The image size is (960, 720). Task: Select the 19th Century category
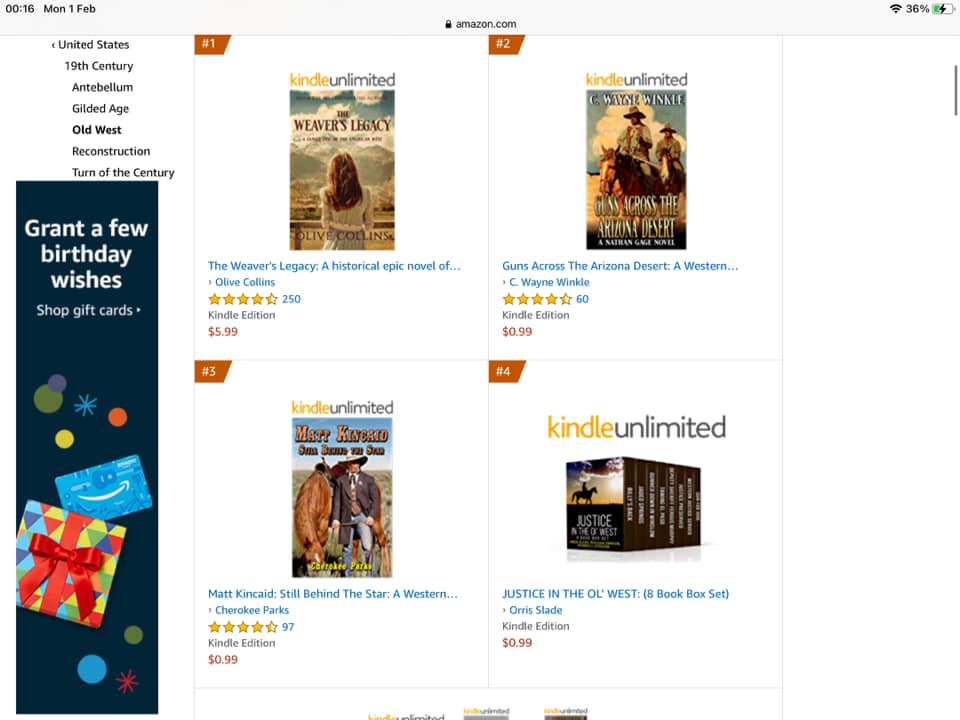pyautogui.click(x=99, y=66)
